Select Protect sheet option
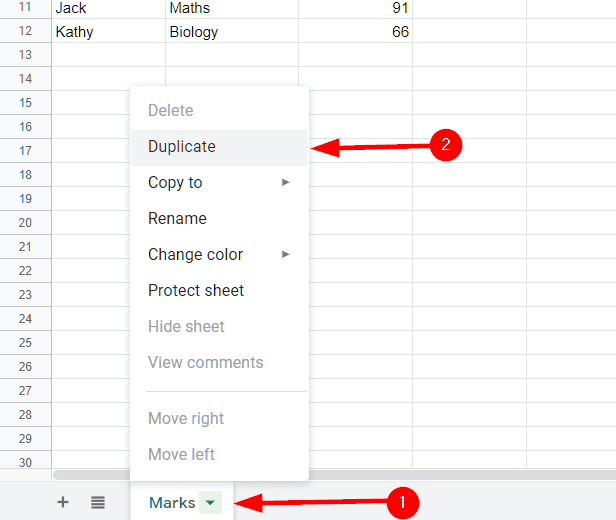The height and width of the screenshot is (520, 616). click(x=196, y=290)
